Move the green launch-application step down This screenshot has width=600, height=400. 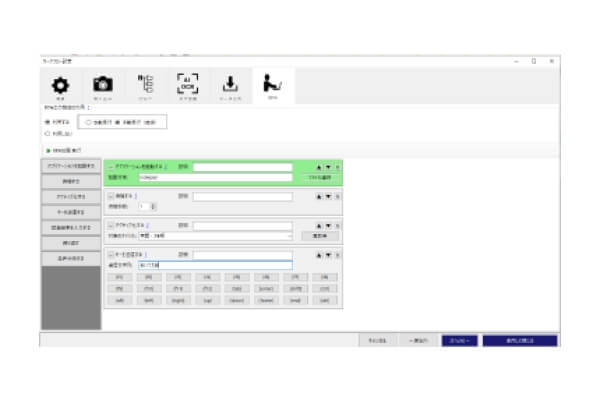327,167
